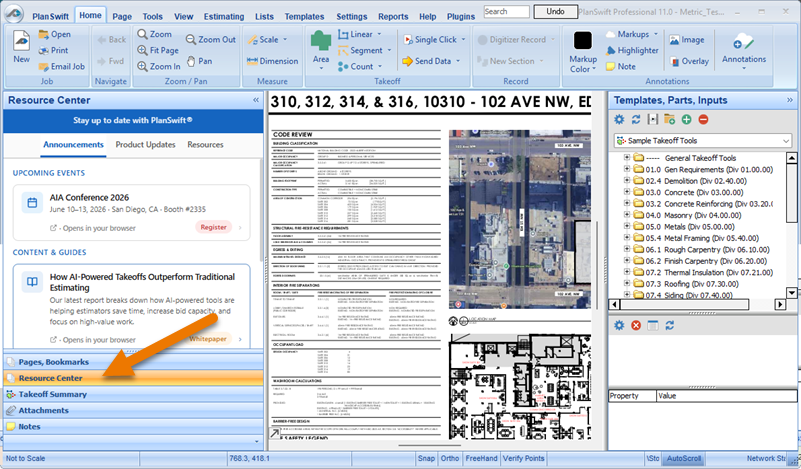Toggle FreeHand mode in the status bar
The image size is (801, 469).
point(481,458)
